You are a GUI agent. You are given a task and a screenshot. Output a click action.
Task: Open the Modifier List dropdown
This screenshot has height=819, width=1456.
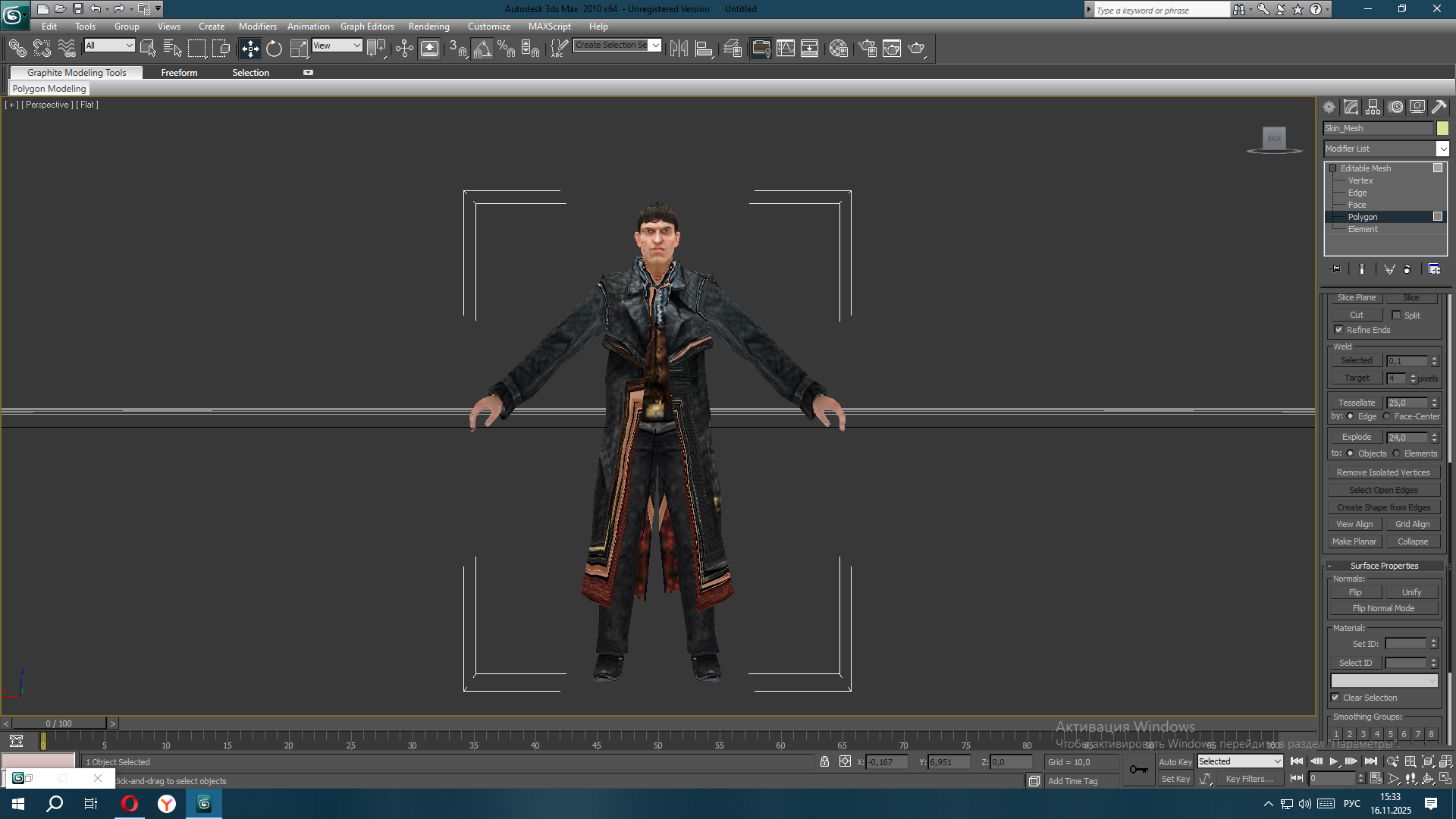[1442, 149]
